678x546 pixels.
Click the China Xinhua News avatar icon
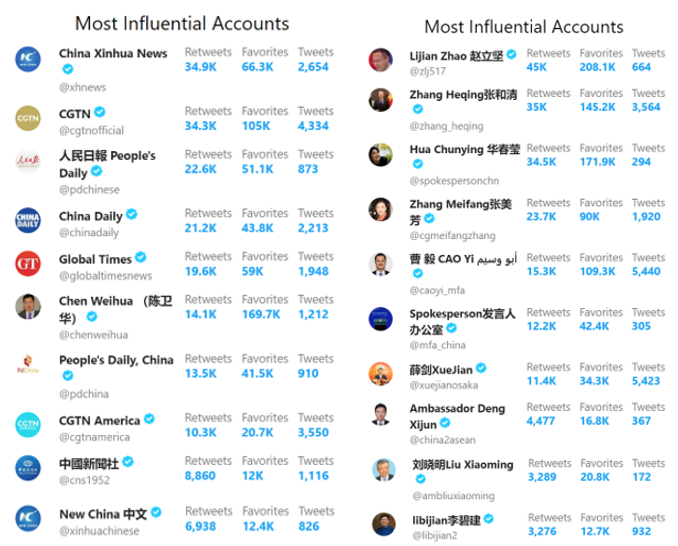[28, 59]
